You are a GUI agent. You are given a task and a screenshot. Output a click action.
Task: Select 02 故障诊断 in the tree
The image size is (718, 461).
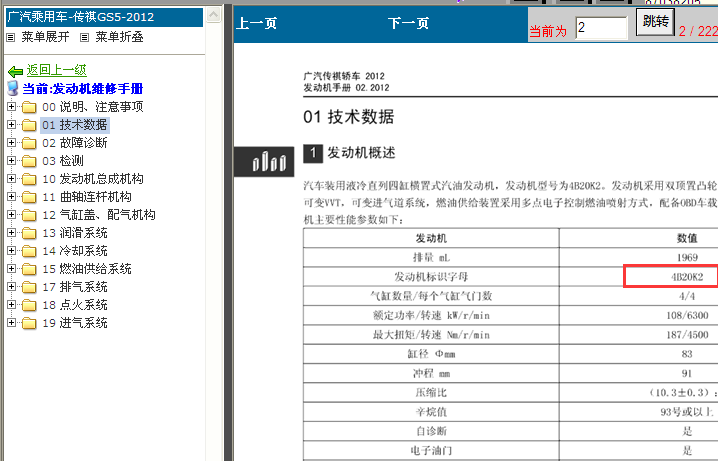point(75,143)
